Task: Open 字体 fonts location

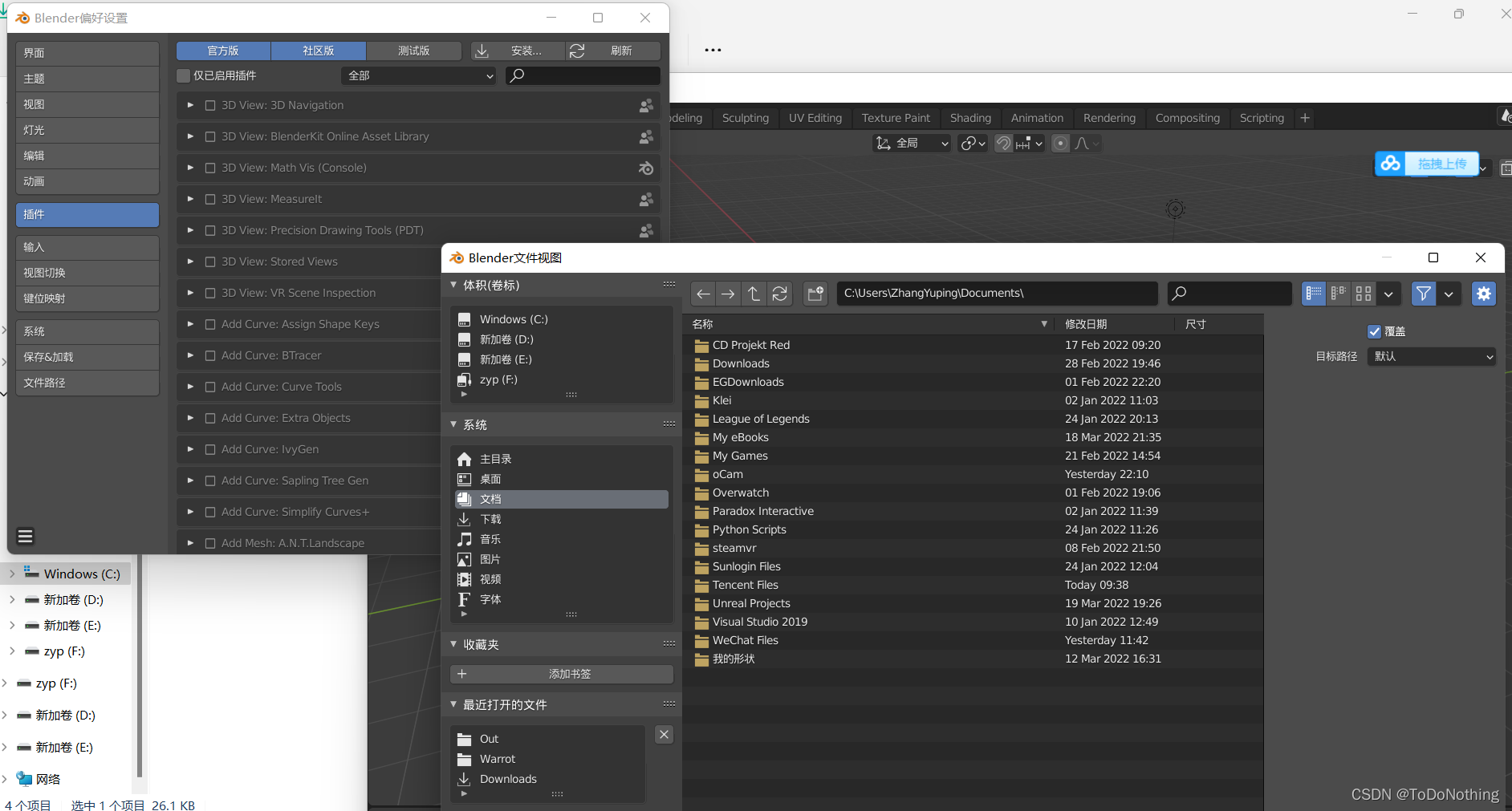Action: (562, 599)
